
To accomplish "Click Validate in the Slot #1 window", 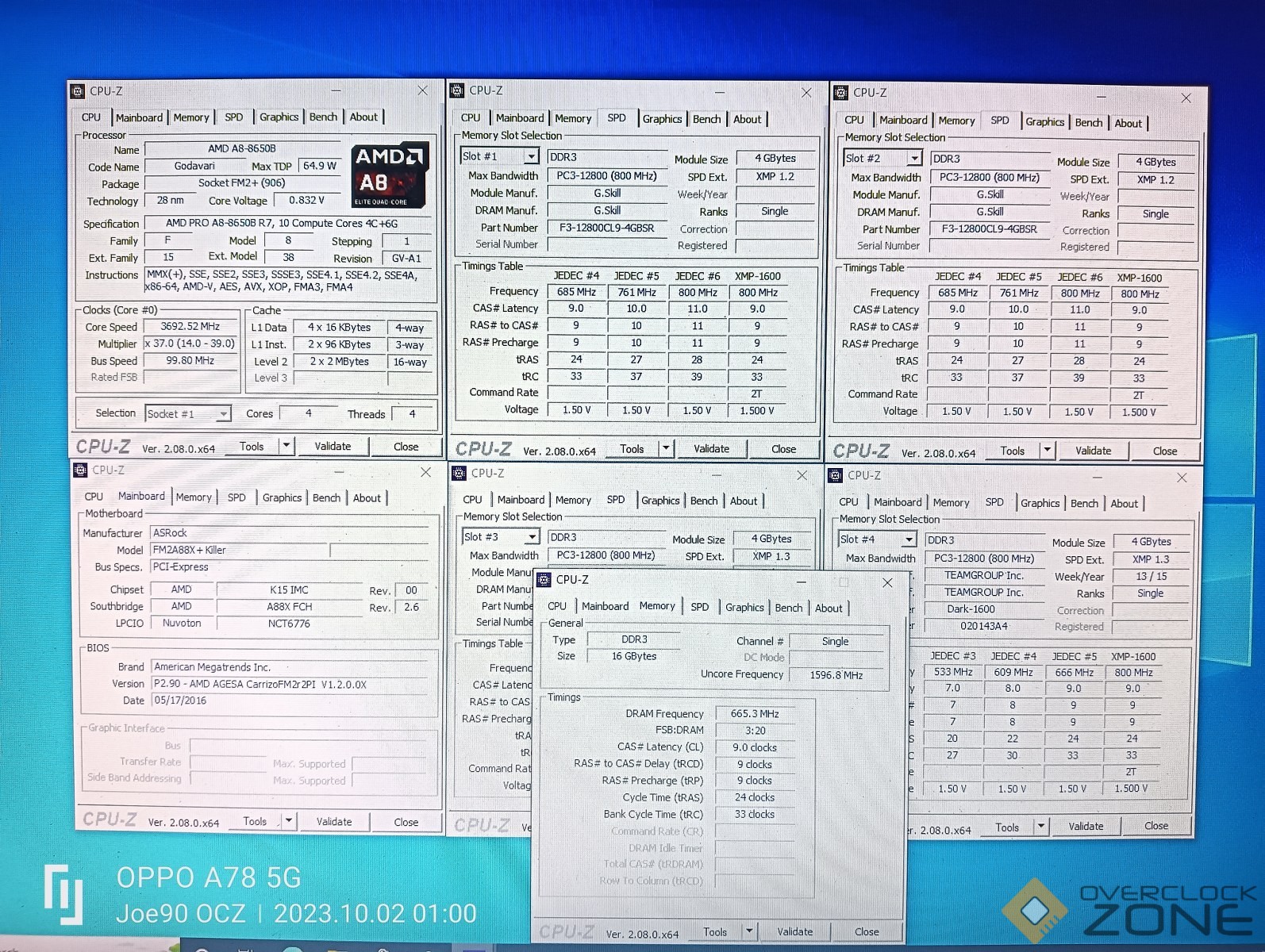I will coord(711,448).
